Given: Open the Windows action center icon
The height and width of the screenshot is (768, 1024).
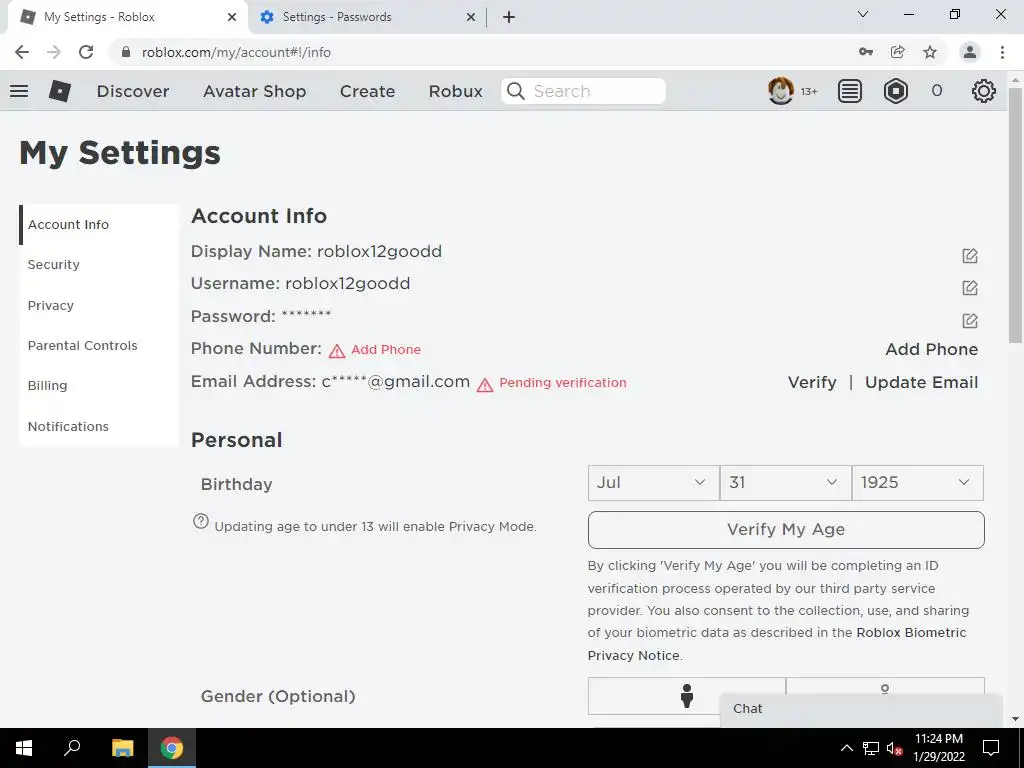Looking at the screenshot, I should coord(991,748).
